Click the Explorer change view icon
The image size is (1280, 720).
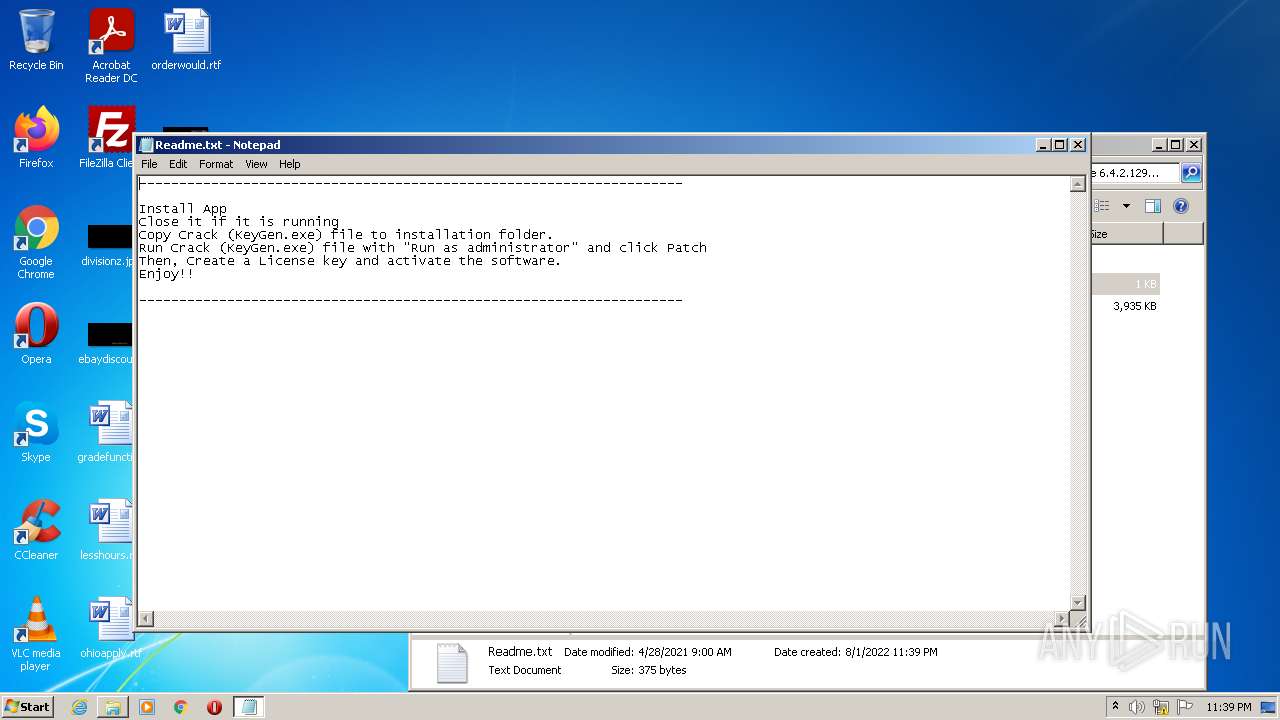tap(1102, 206)
